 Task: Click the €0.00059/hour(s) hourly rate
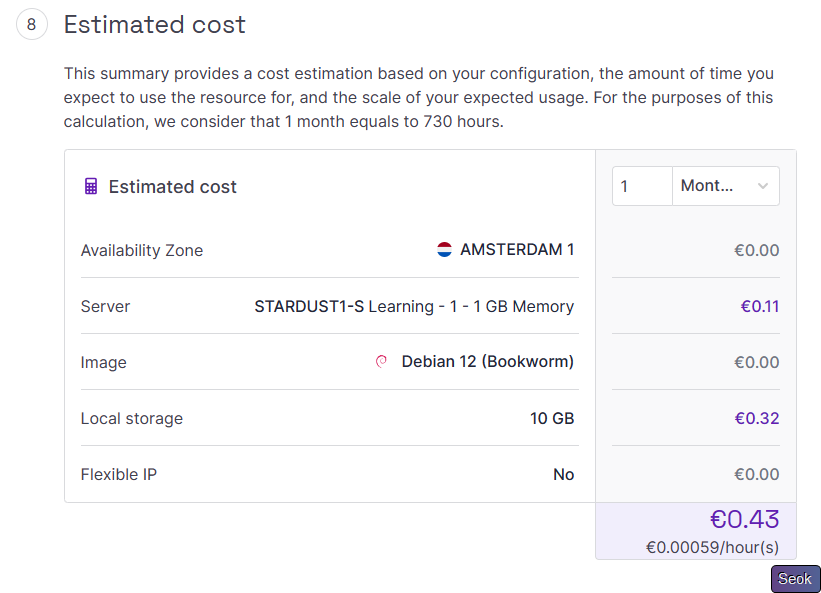point(712,547)
